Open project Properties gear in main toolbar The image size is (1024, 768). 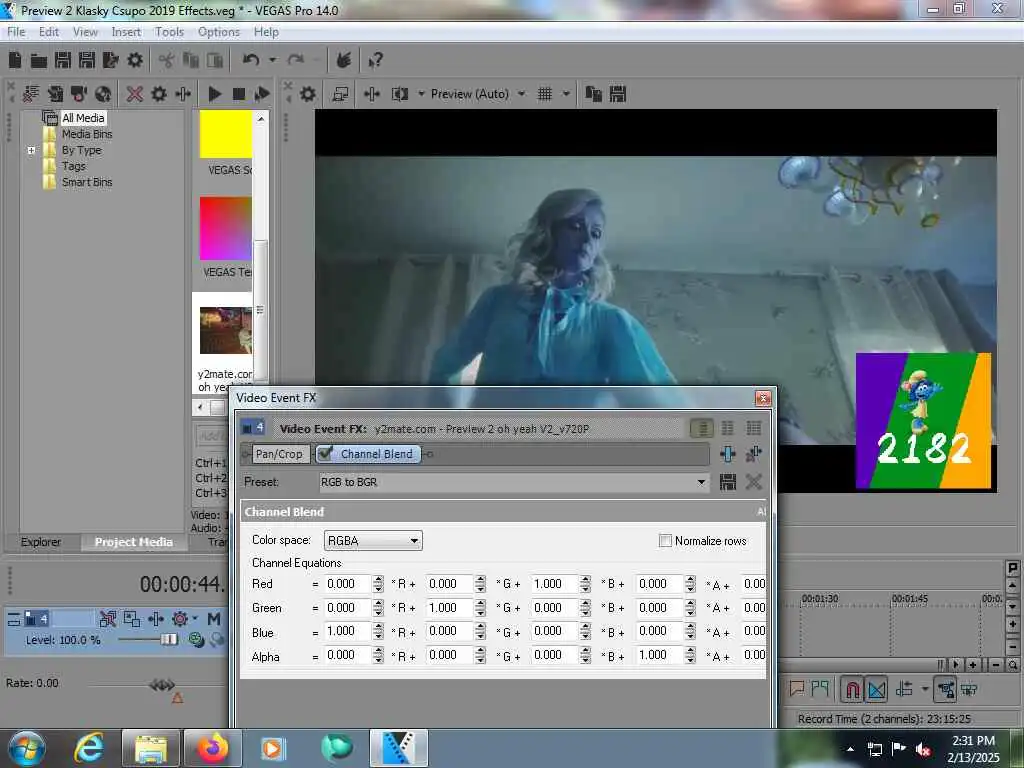pos(135,61)
